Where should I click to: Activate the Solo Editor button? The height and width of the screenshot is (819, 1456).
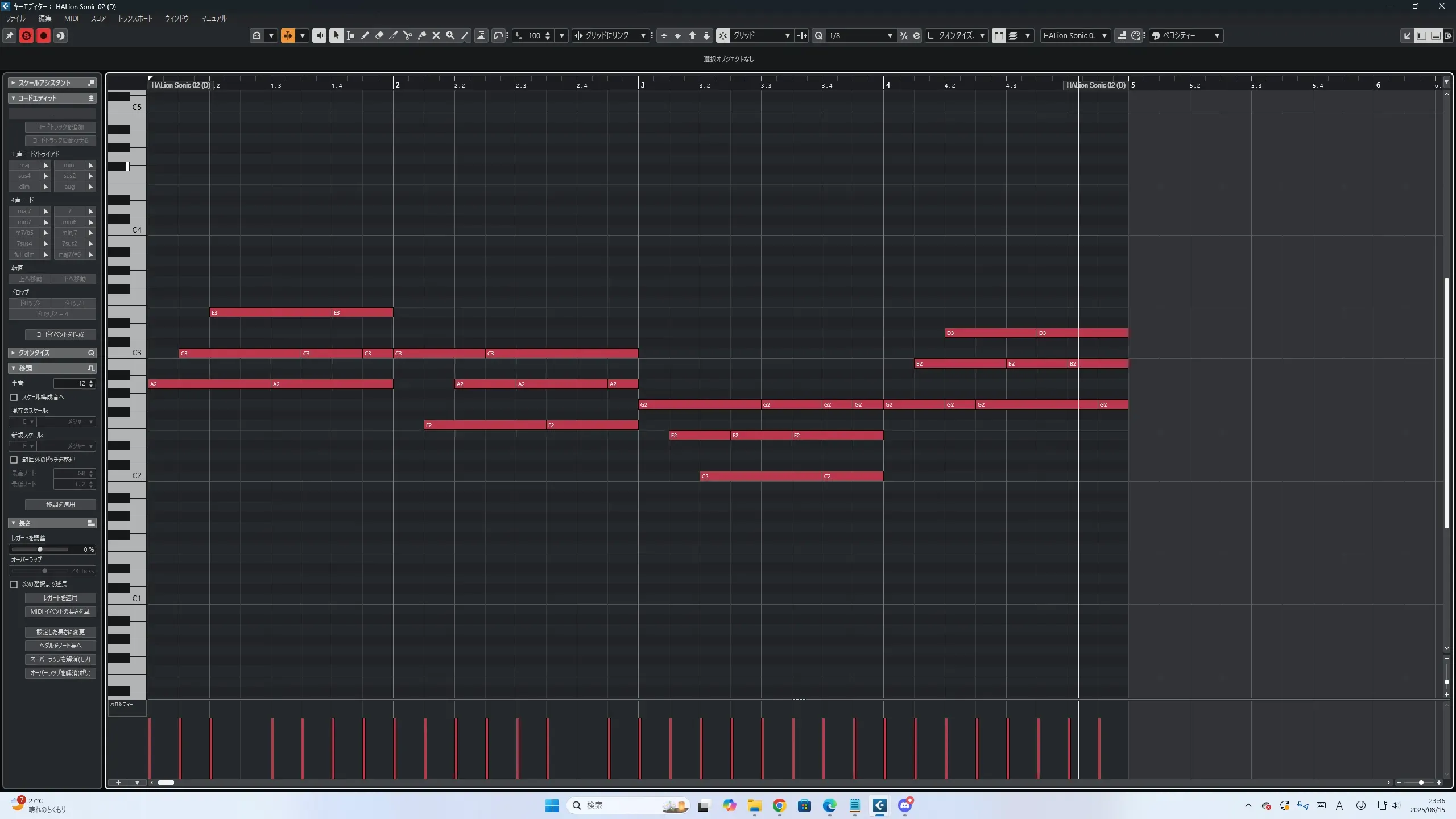point(26,35)
